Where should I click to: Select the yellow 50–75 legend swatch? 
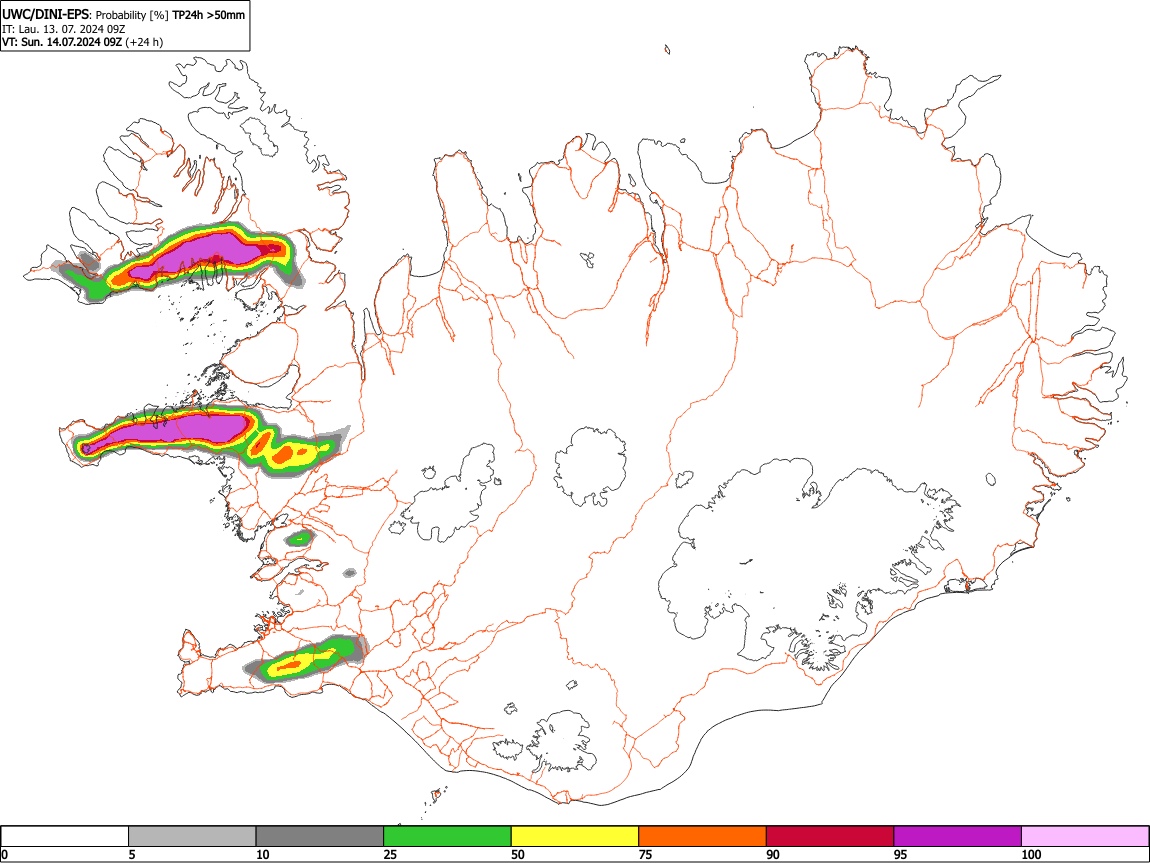(575, 837)
